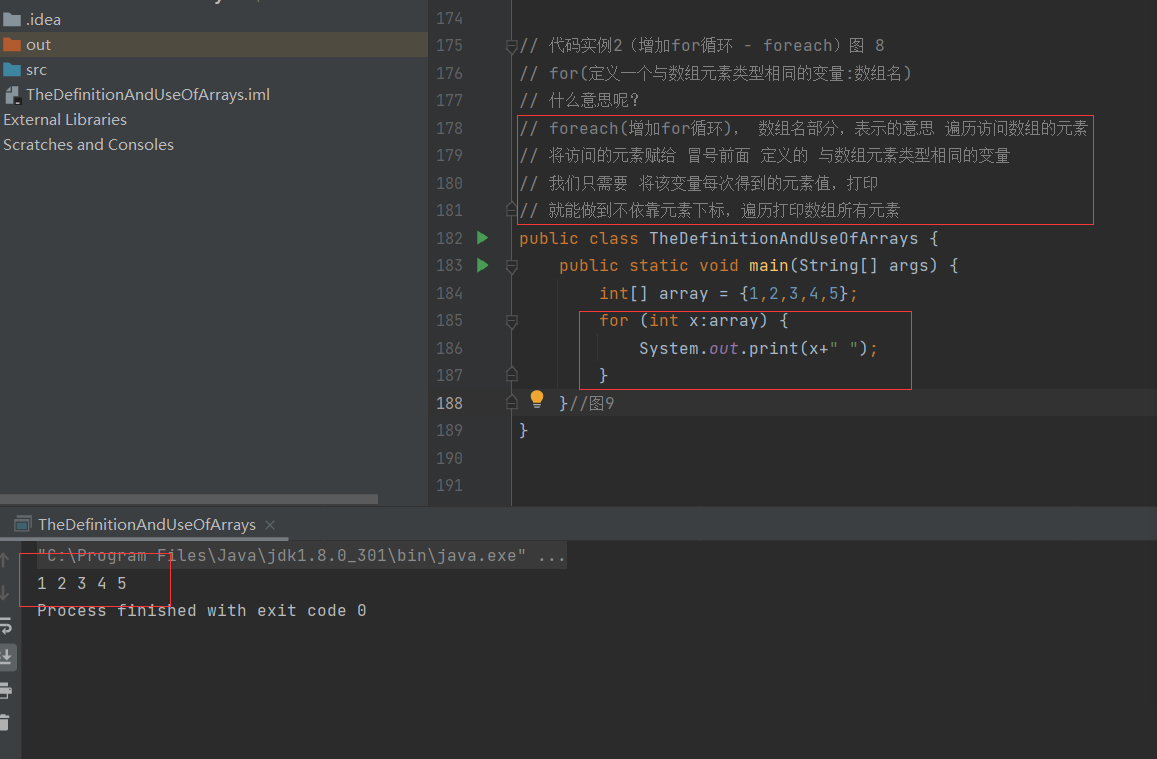Click the TheDefinitionAndUseOfArrays.iml file icon
Image resolution: width=1157 pixels, height=759 pixels.
coord(13,95)
